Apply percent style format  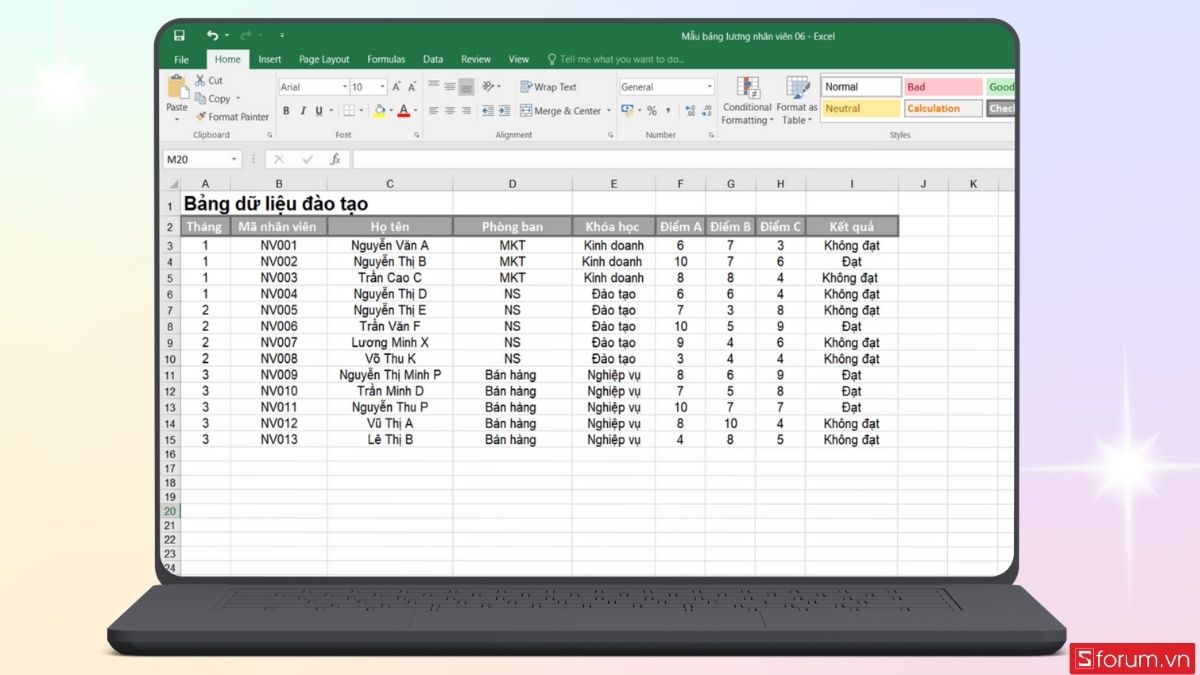click(651, 111)
